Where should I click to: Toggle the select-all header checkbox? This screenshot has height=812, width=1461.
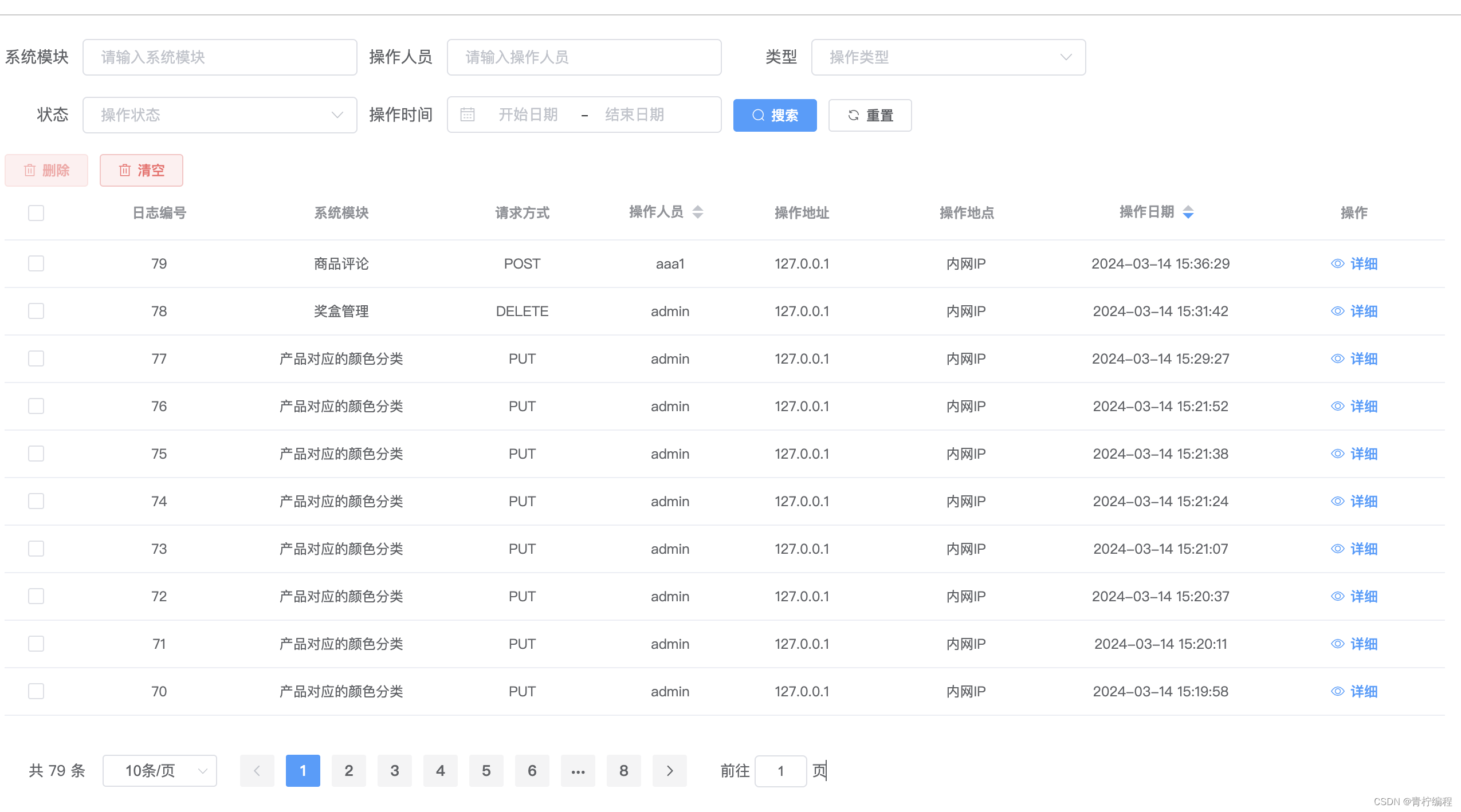tap(36, 213)
